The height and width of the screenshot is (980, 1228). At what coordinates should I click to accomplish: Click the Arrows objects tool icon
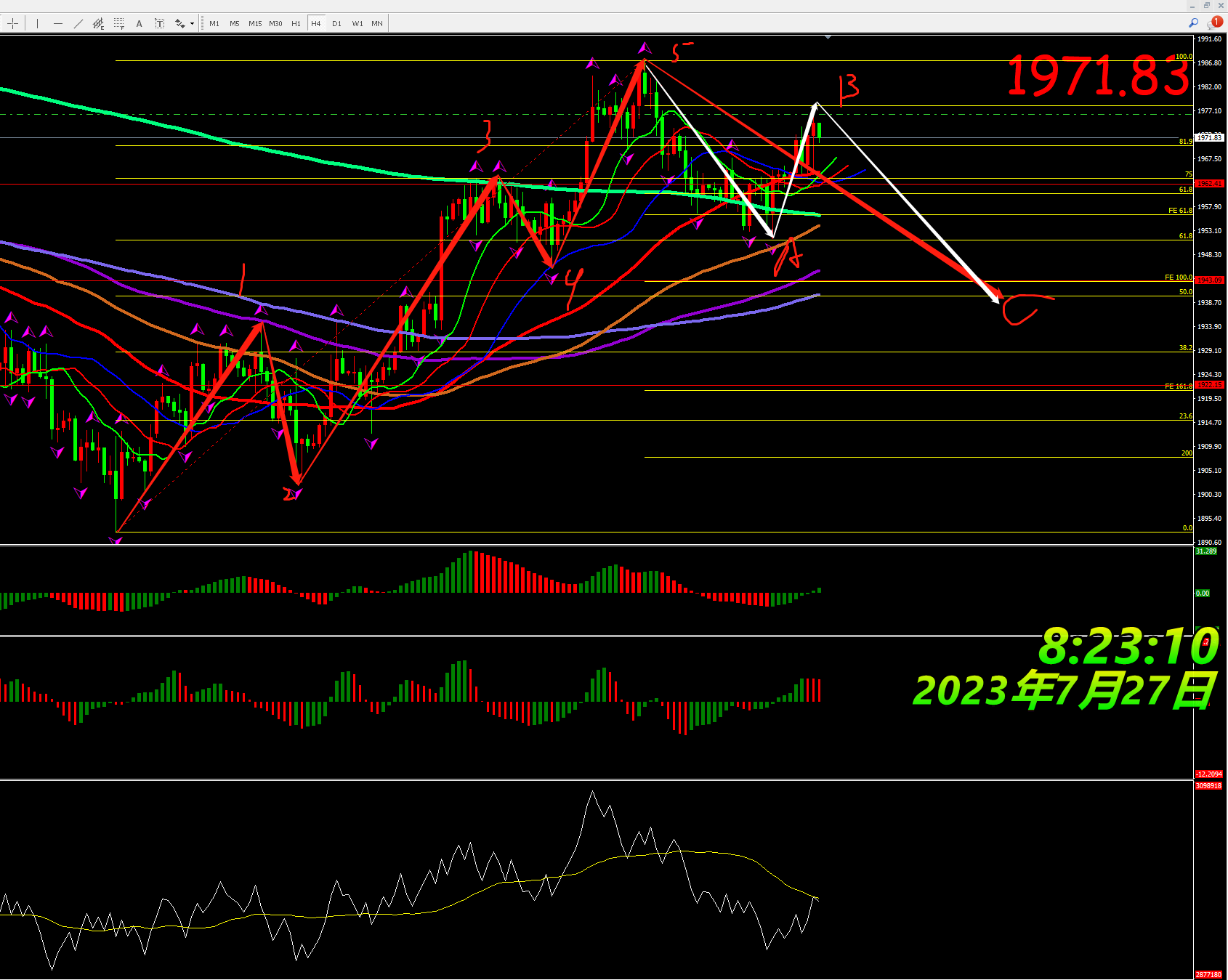coord(179,23)
